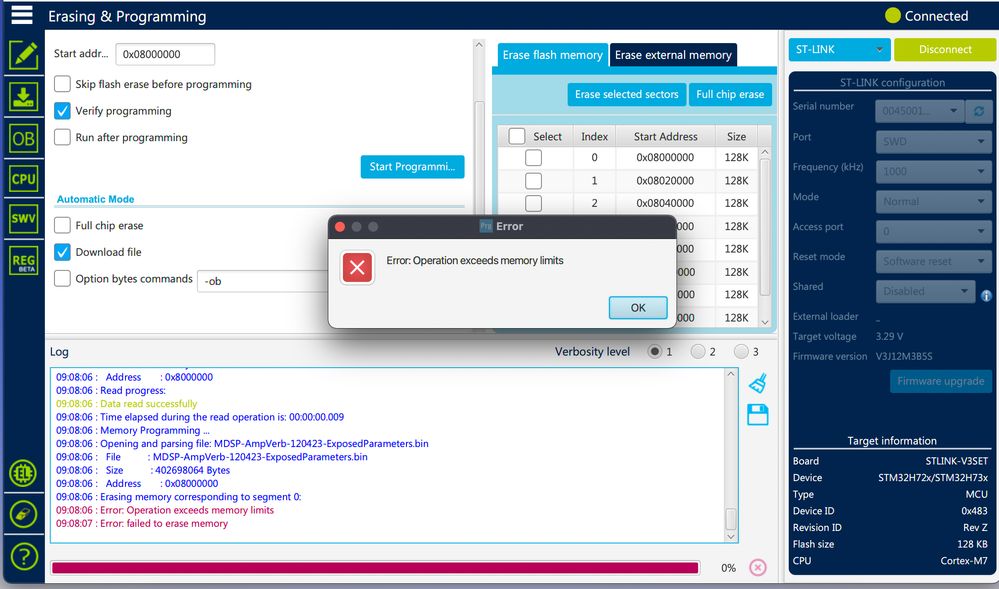
Task: Click the programming panel scroll up arrow
Action: [479, 45]
